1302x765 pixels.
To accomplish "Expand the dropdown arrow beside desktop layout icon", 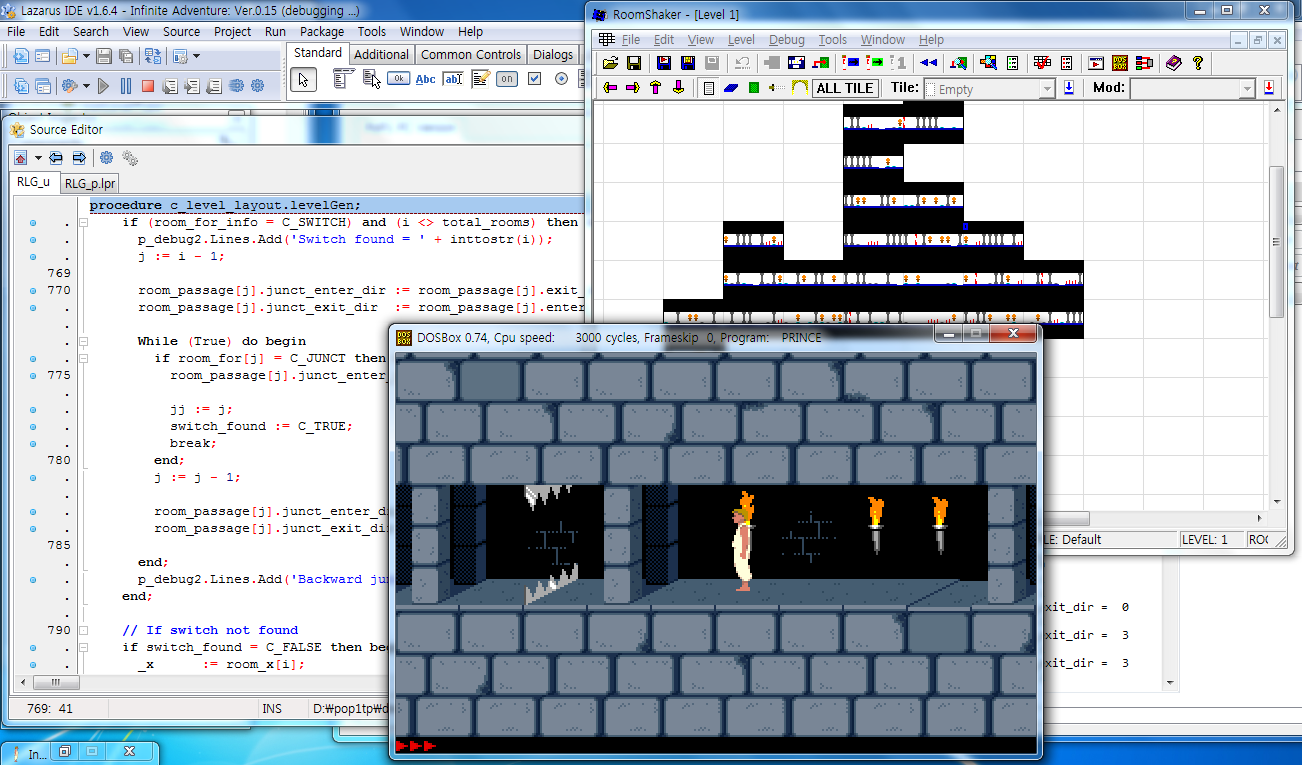I will coord(196,57).
